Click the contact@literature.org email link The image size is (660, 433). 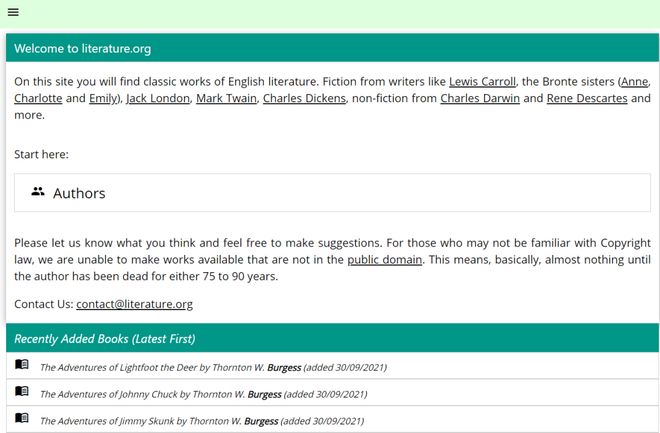pyautogui.click(x=134, y=304)
